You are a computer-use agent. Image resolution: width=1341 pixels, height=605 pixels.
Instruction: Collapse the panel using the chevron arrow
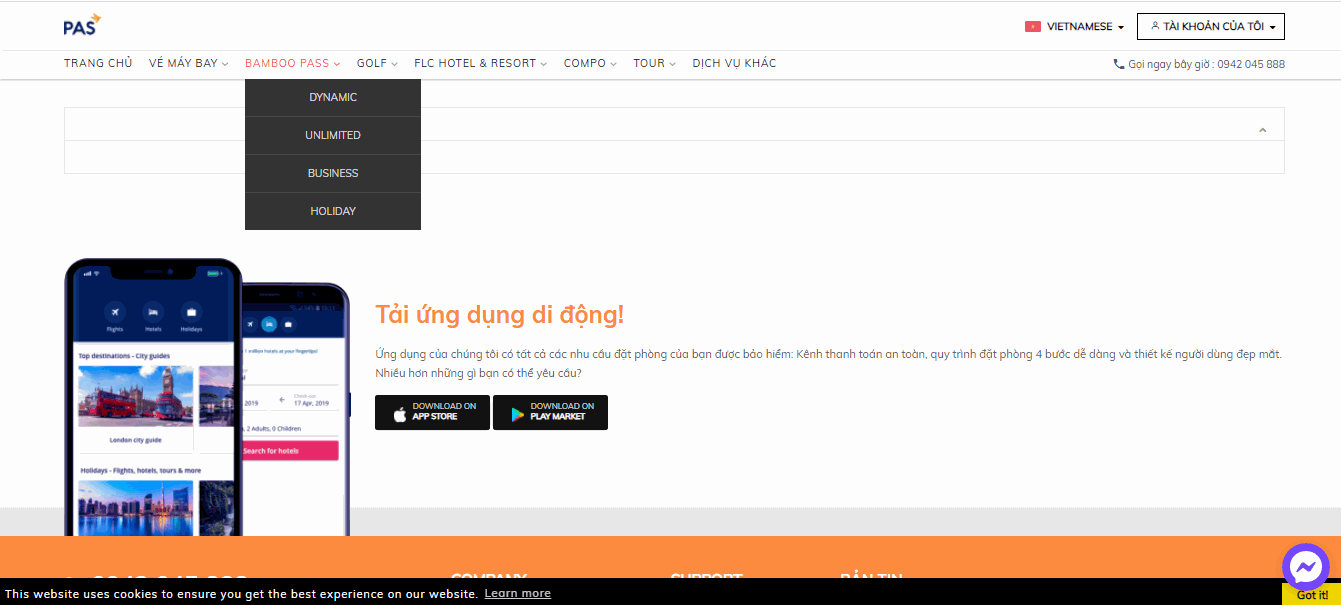[1263, 130]
